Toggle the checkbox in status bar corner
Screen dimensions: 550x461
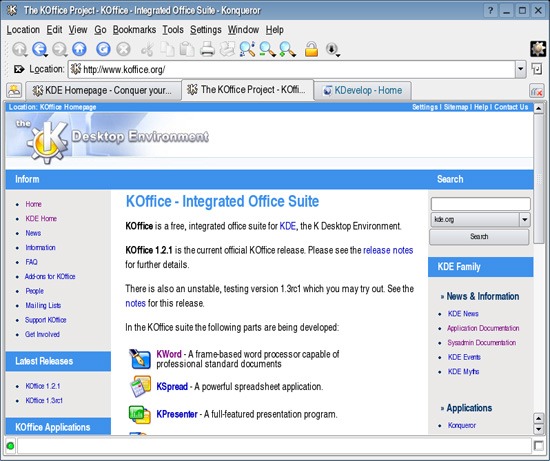(538, 446)
